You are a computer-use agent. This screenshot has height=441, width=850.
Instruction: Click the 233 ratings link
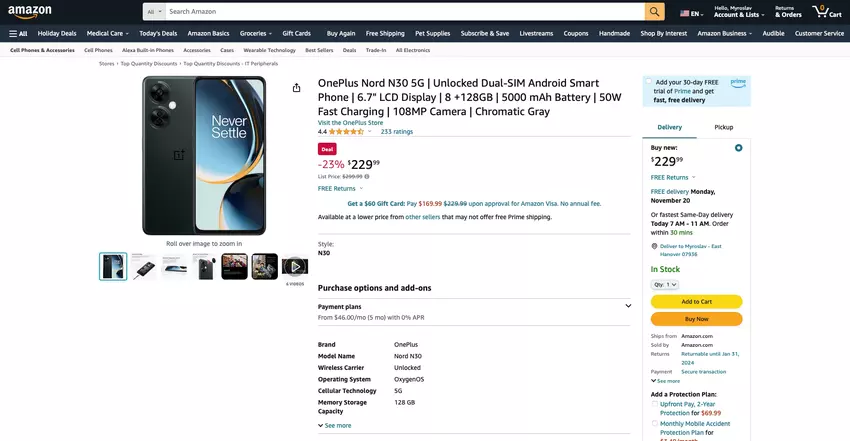pyautogui.click(x=396, y=132)
